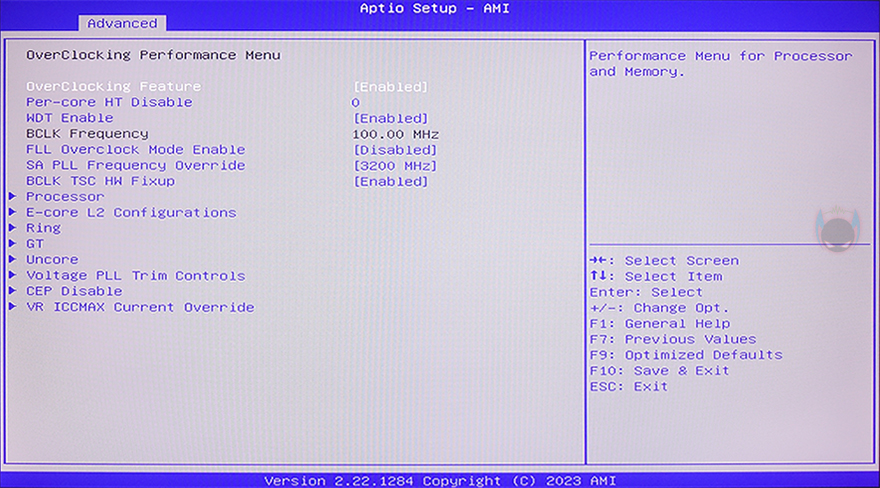
Task: Toggle BCLK TSC HW Fixup [Enabled] value
Action: (x=391, y=182)
